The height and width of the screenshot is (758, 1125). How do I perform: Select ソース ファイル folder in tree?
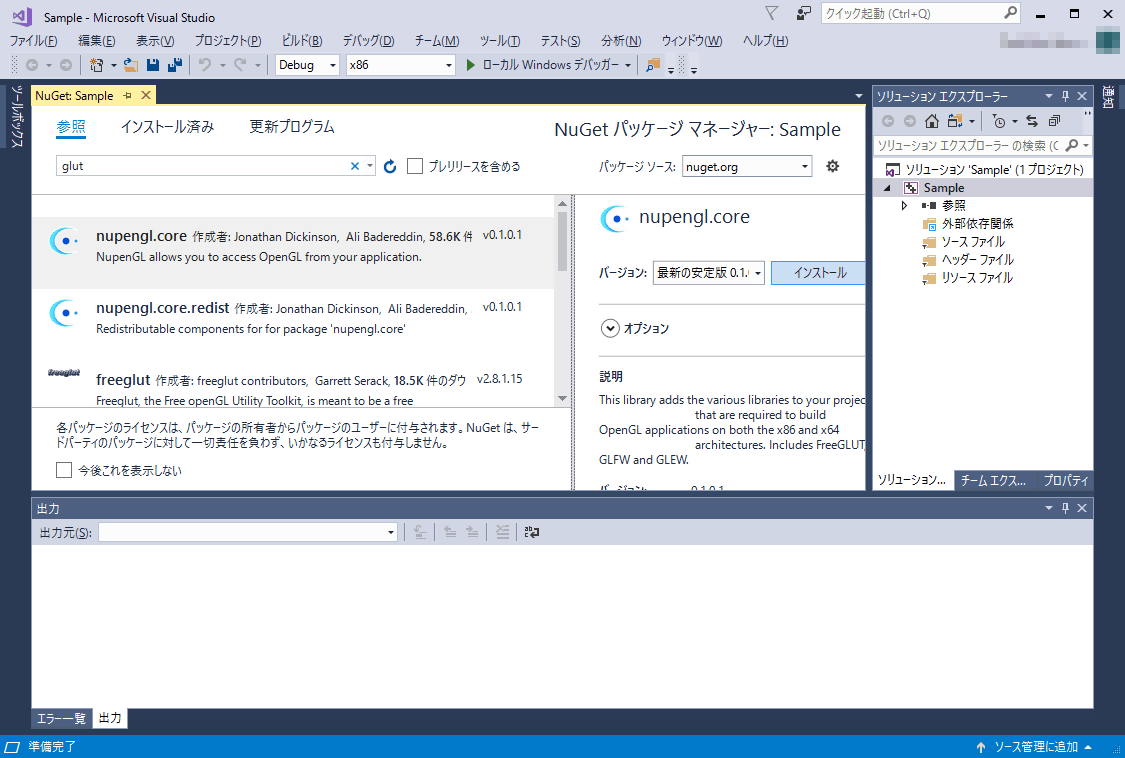[x=972, y=242]
